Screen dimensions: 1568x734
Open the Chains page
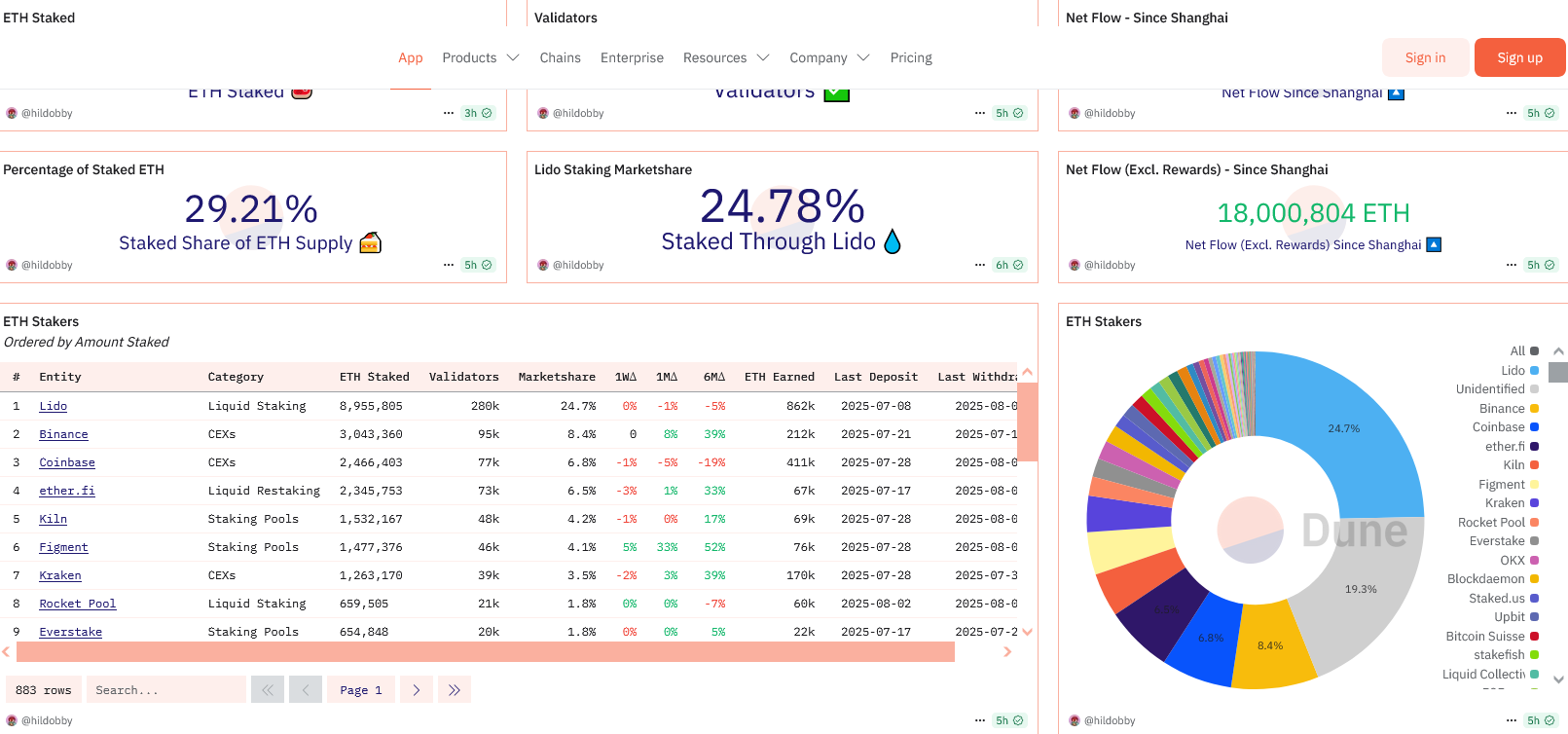[560, 57]
